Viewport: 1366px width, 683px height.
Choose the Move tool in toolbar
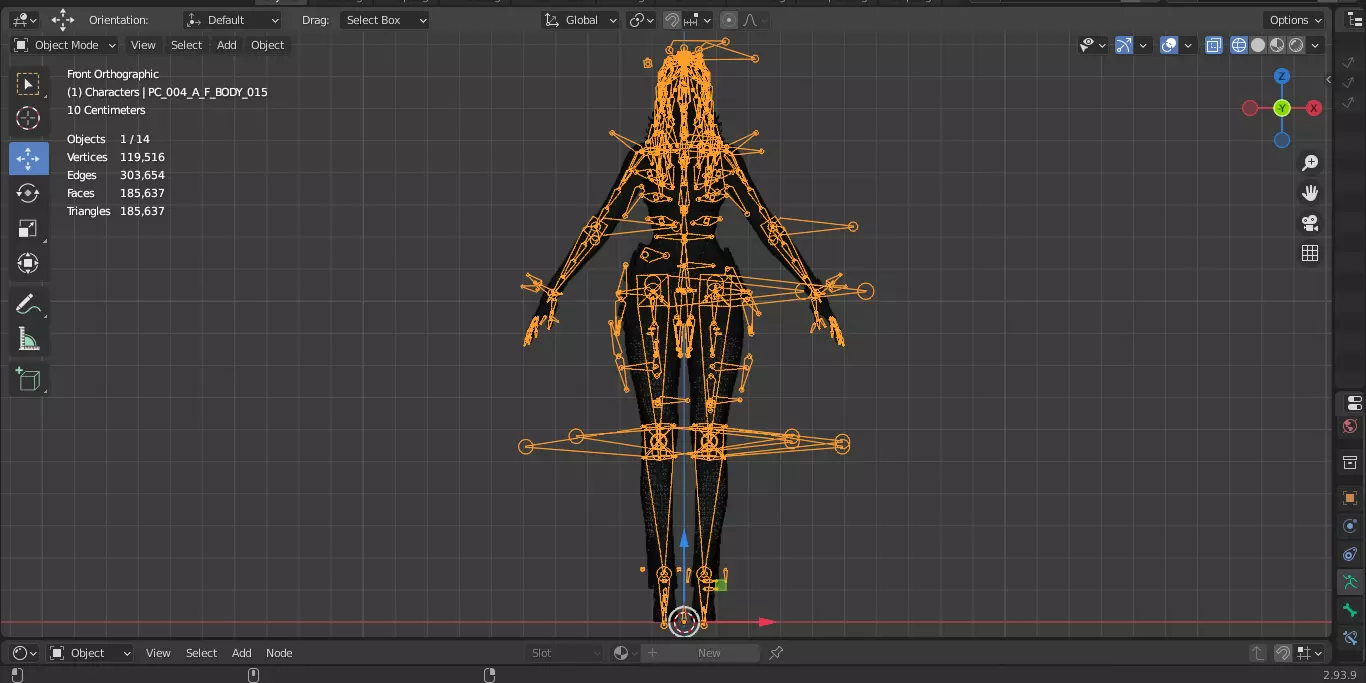(28, 158)
